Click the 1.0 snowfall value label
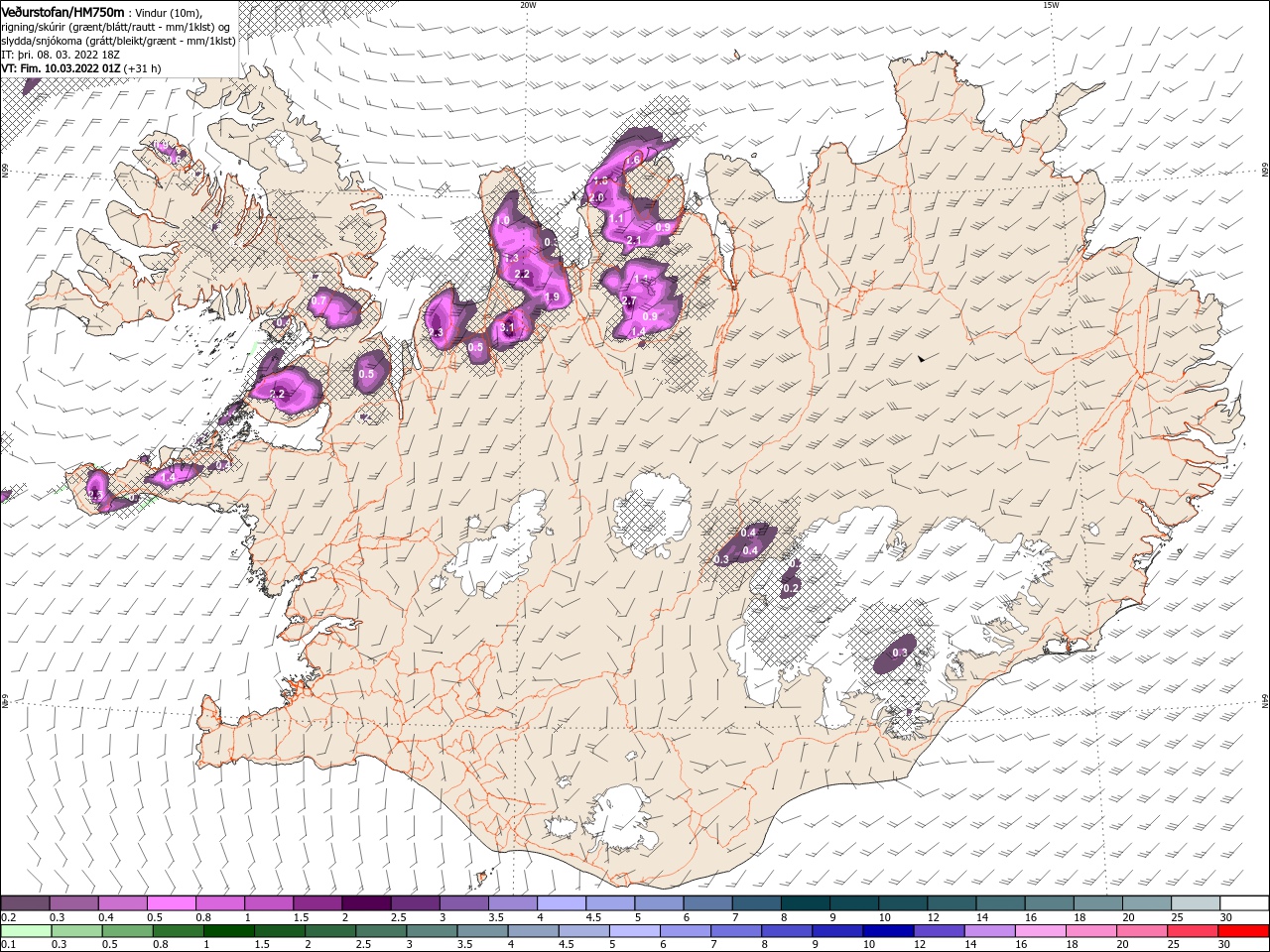Image resolution: width=1270 pixels, height=952 pixels. pos(502,221)
